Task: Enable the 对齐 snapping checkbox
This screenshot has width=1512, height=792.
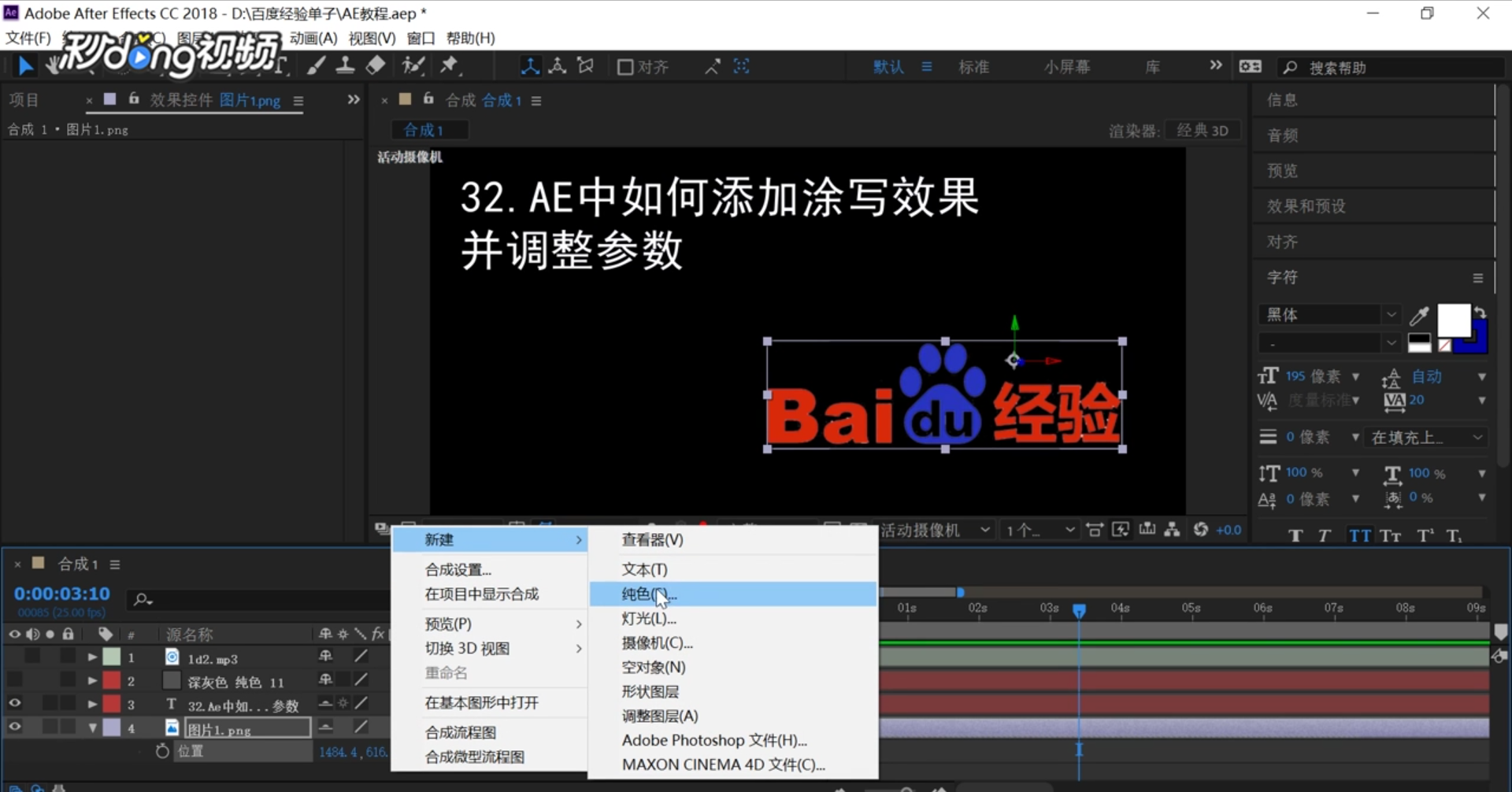Action: (x=625, y=68)
